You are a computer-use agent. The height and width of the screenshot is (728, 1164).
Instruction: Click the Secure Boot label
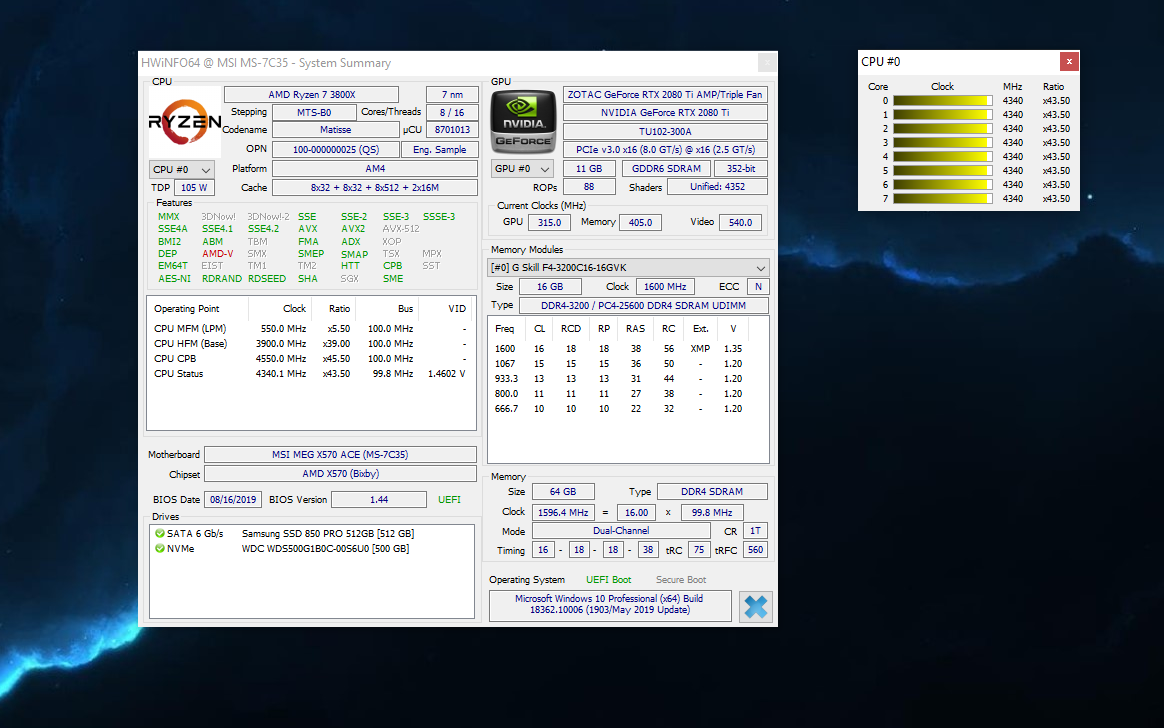coord(681,580)
